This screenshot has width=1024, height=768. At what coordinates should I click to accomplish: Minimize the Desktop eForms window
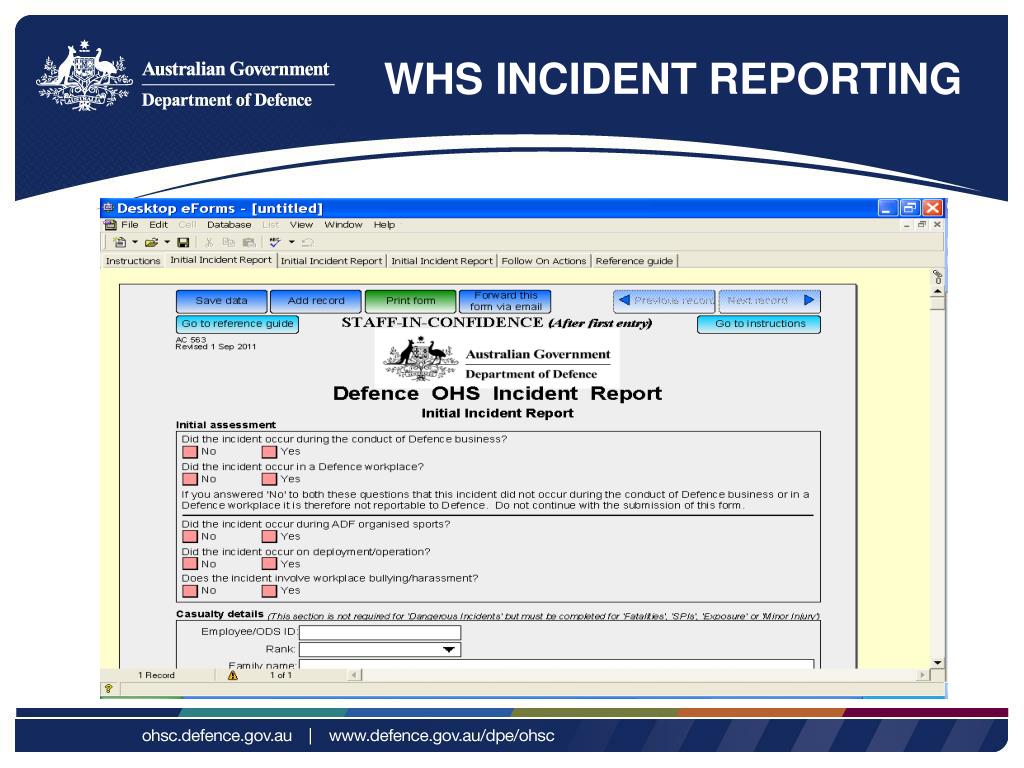(x=886, y=208)
